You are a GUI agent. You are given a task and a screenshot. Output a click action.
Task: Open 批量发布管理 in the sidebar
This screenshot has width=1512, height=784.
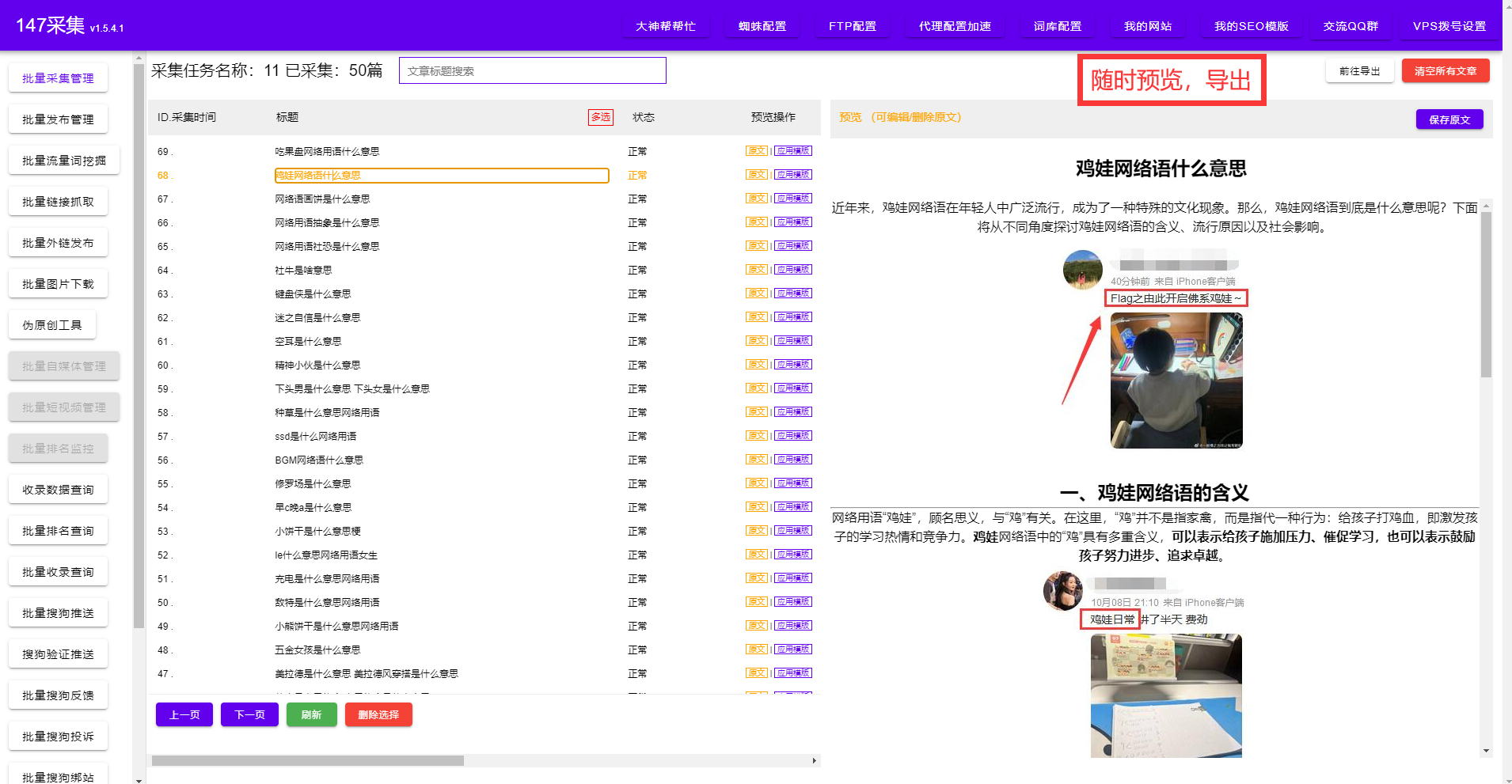[58, 119]
